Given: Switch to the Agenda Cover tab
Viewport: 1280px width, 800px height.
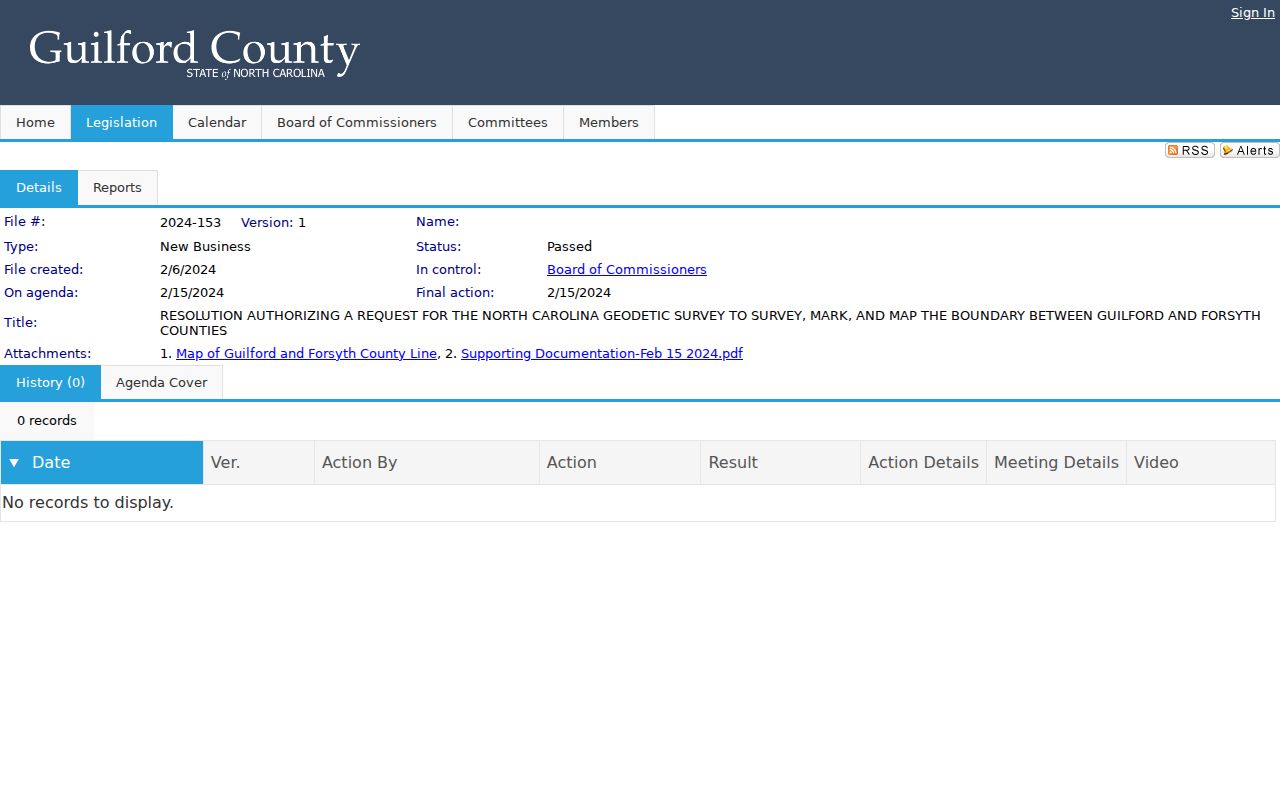Looking at the screenshot, I should 162,383.
